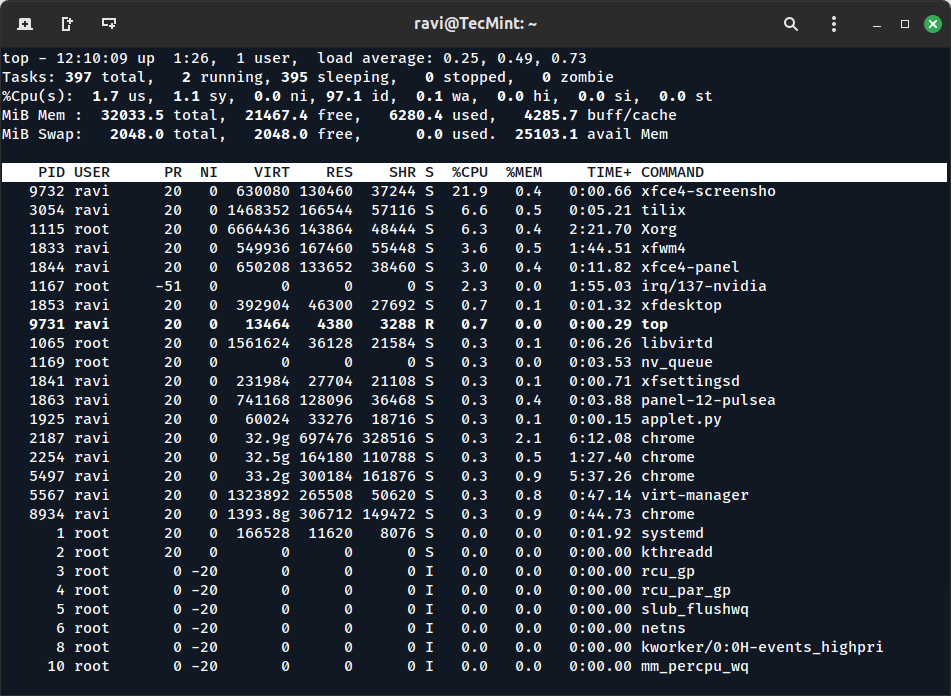
Task: Click the 6664436 VIRT value of Xorg
Action: (x=258, y=229)
